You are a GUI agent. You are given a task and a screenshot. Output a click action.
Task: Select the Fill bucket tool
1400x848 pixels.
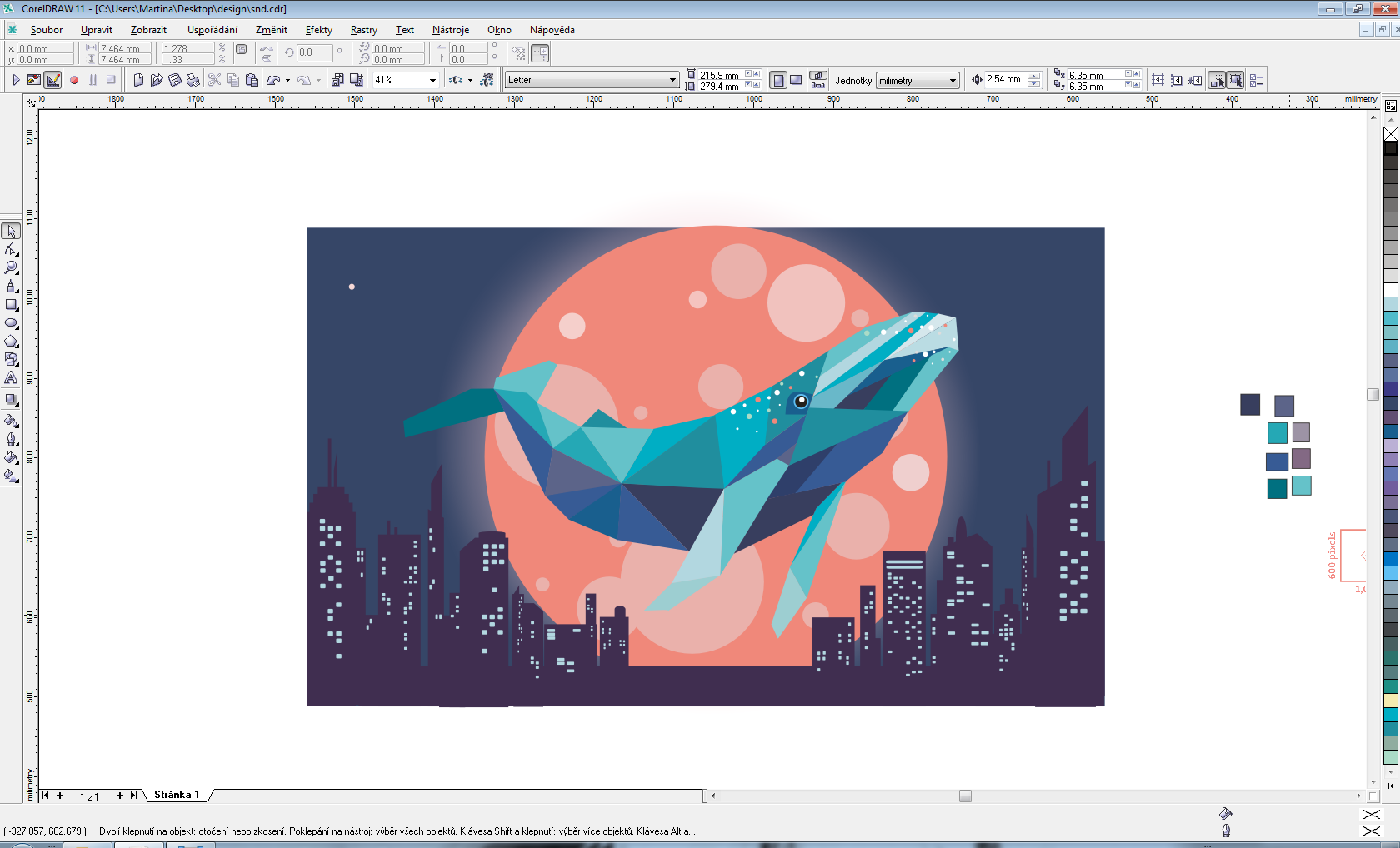click(x=11, y=457)
